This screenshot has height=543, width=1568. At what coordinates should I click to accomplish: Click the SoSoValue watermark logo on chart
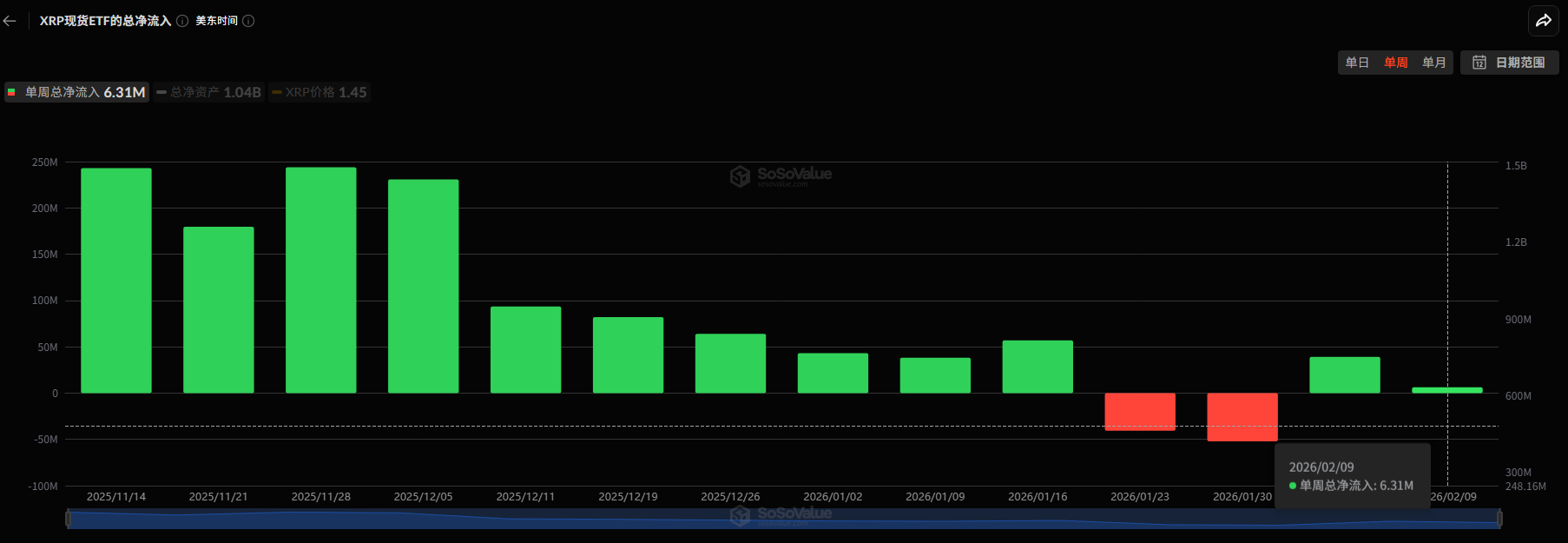click(740, 176)
